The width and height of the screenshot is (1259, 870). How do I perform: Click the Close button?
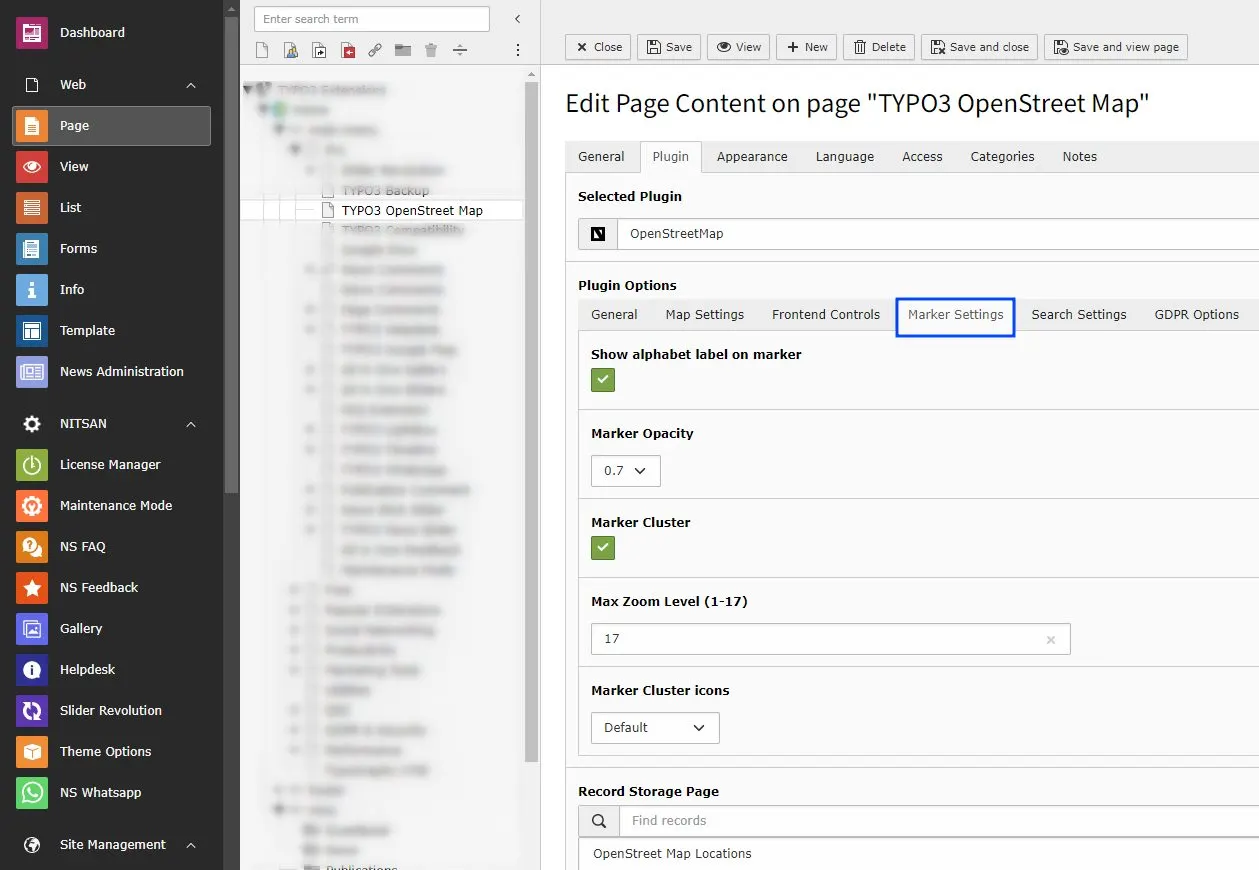point(598,47)
